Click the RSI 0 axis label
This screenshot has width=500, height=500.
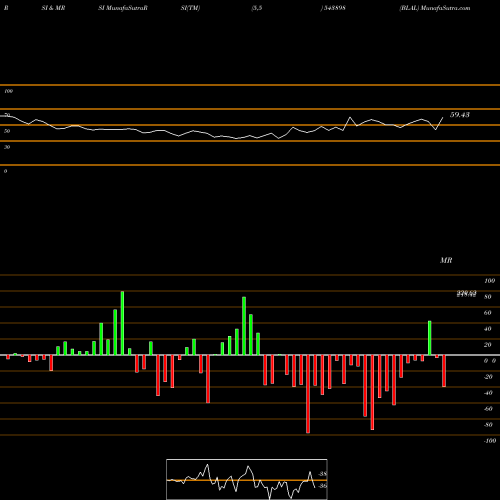tap(5, 171)
